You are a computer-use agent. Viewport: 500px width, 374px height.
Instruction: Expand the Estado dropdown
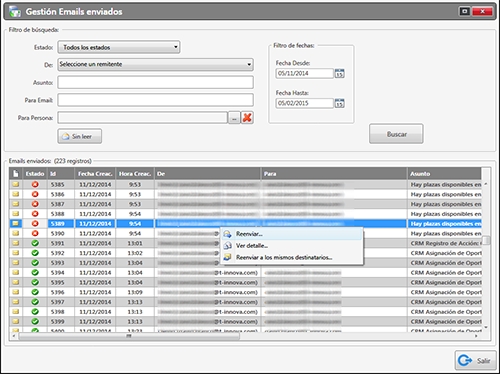(119, 47)
